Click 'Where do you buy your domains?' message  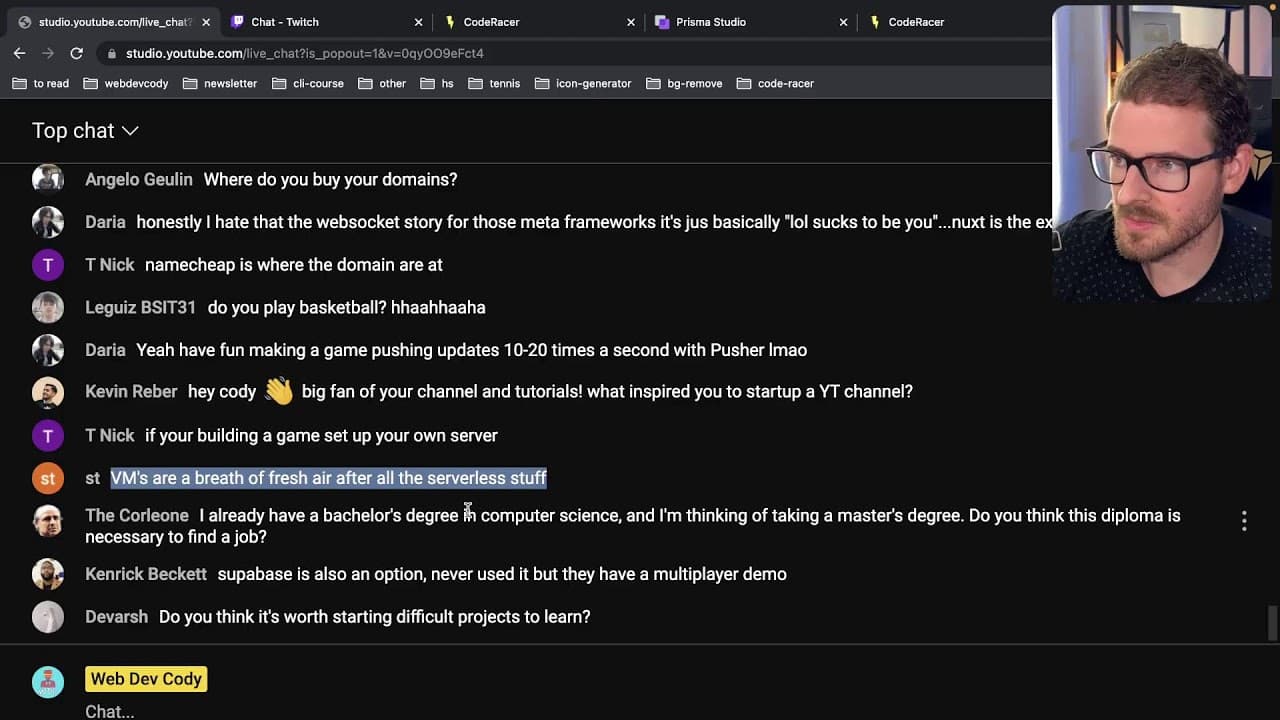(330, 180)
